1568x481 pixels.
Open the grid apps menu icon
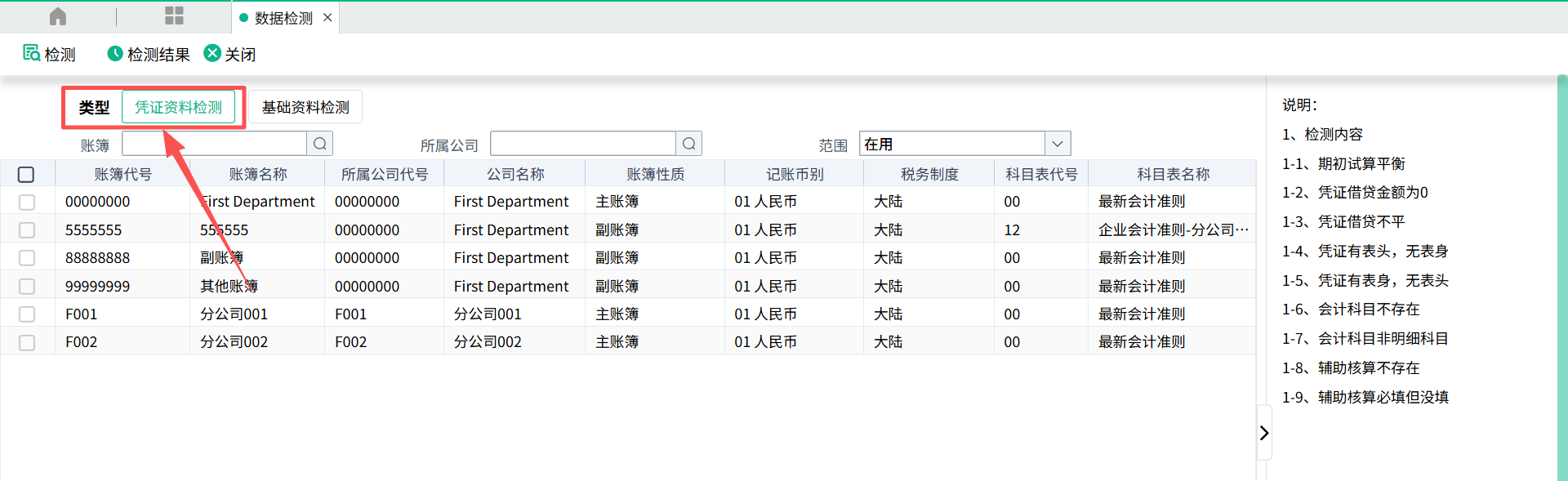click(174, 16)
